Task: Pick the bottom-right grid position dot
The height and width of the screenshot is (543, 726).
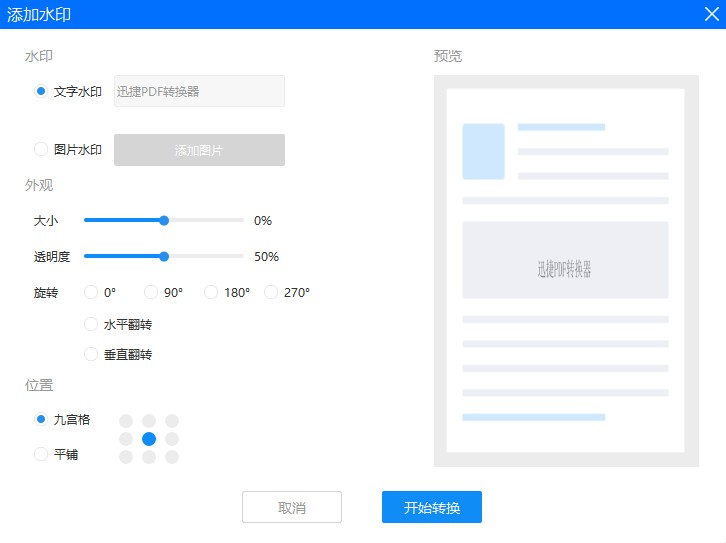Action: tap(172, 457)
